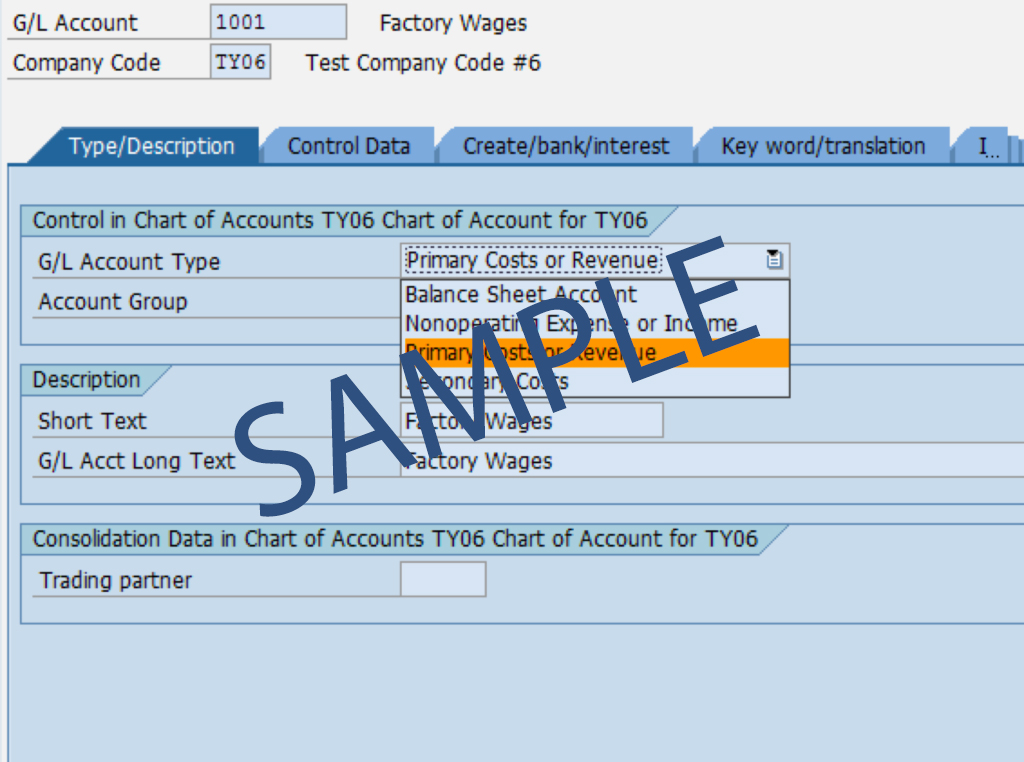The width and height of the screenshot is (1024, 762).
Task: Open the Control Data tab
Action: (348, 146)
